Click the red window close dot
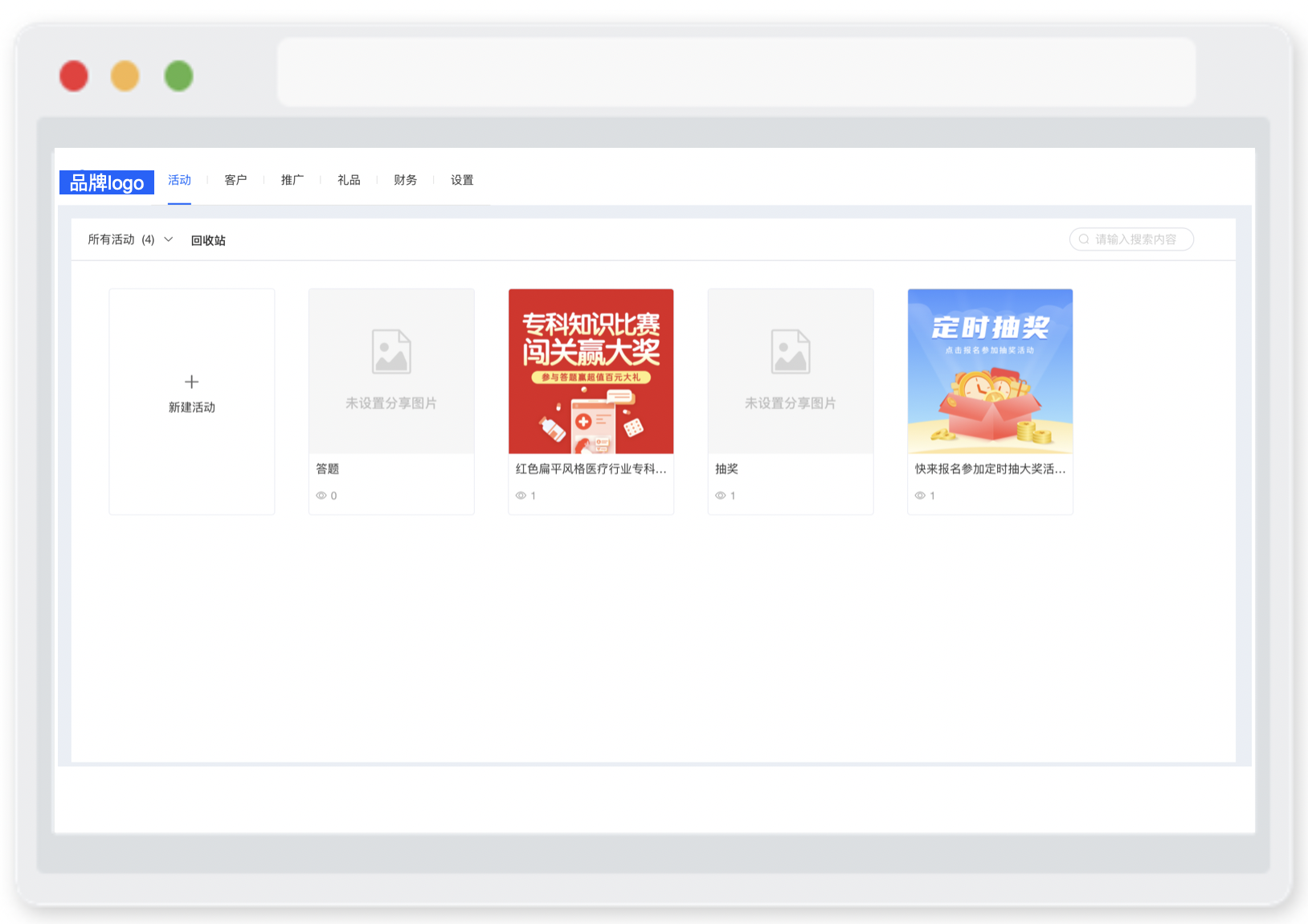Image resolution: width=1308 pixels, height=924 pixels. [x=74, y=76]
